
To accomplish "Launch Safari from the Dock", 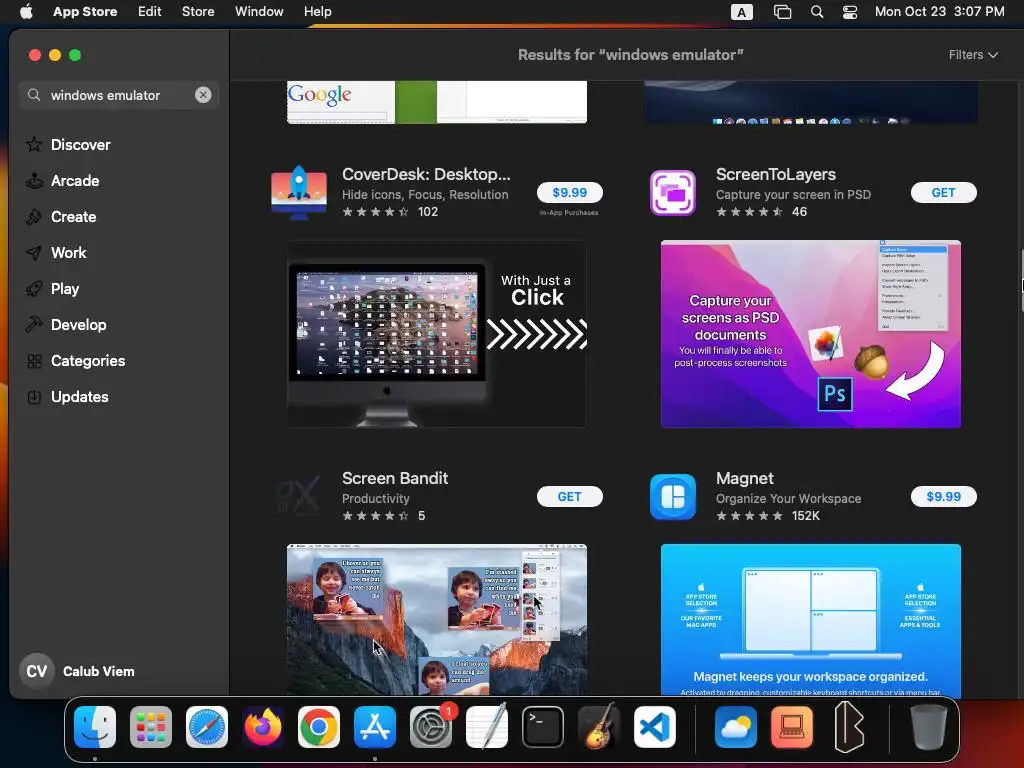I will pyautogui.click(x=207, y=727).
